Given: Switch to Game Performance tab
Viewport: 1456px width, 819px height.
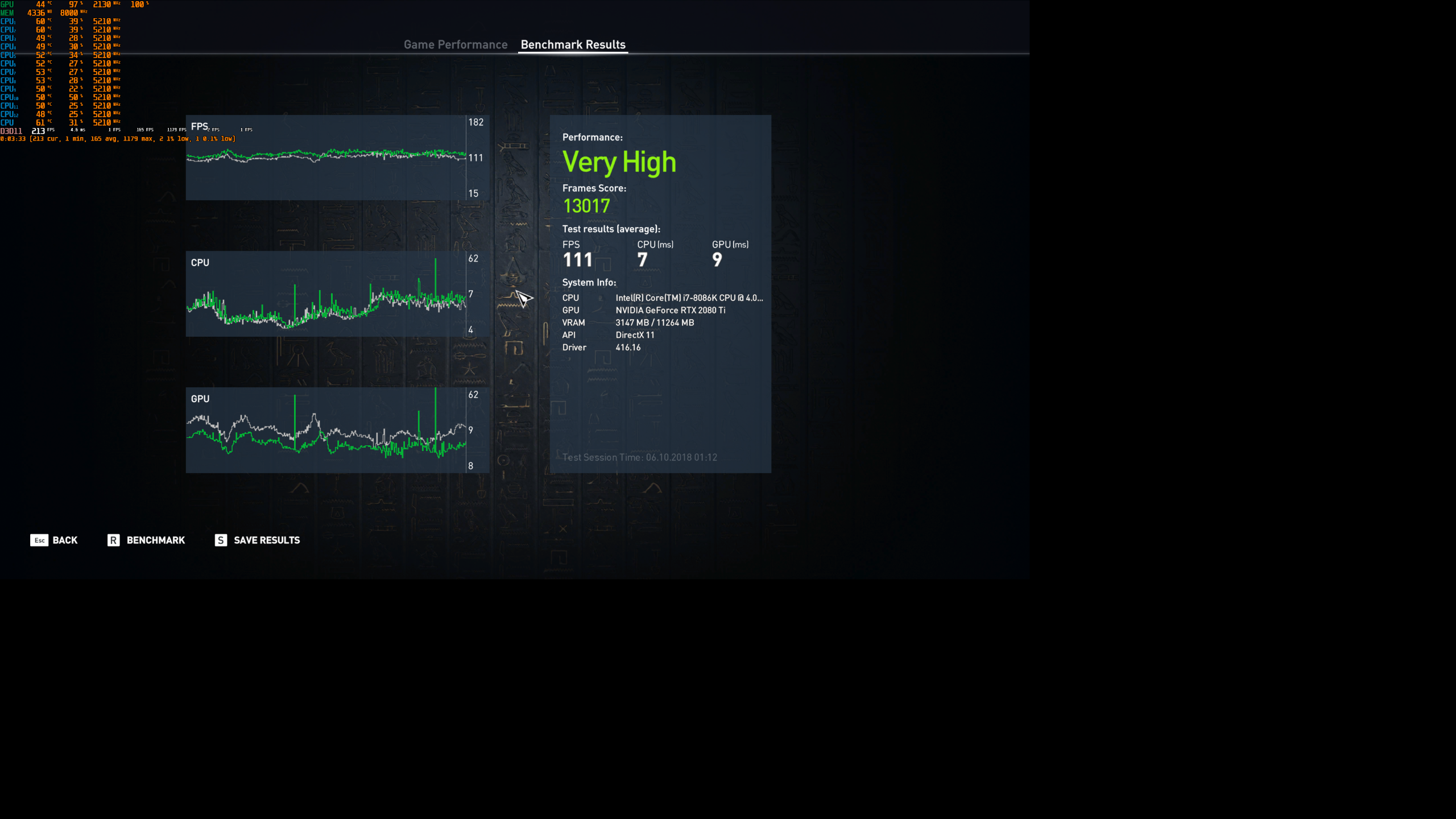Looking at the screenshot, I should [456, 44].
